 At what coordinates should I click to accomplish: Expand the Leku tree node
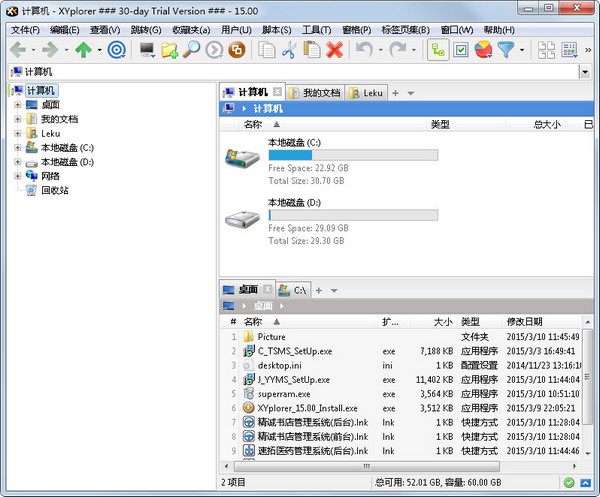point(18,134)
